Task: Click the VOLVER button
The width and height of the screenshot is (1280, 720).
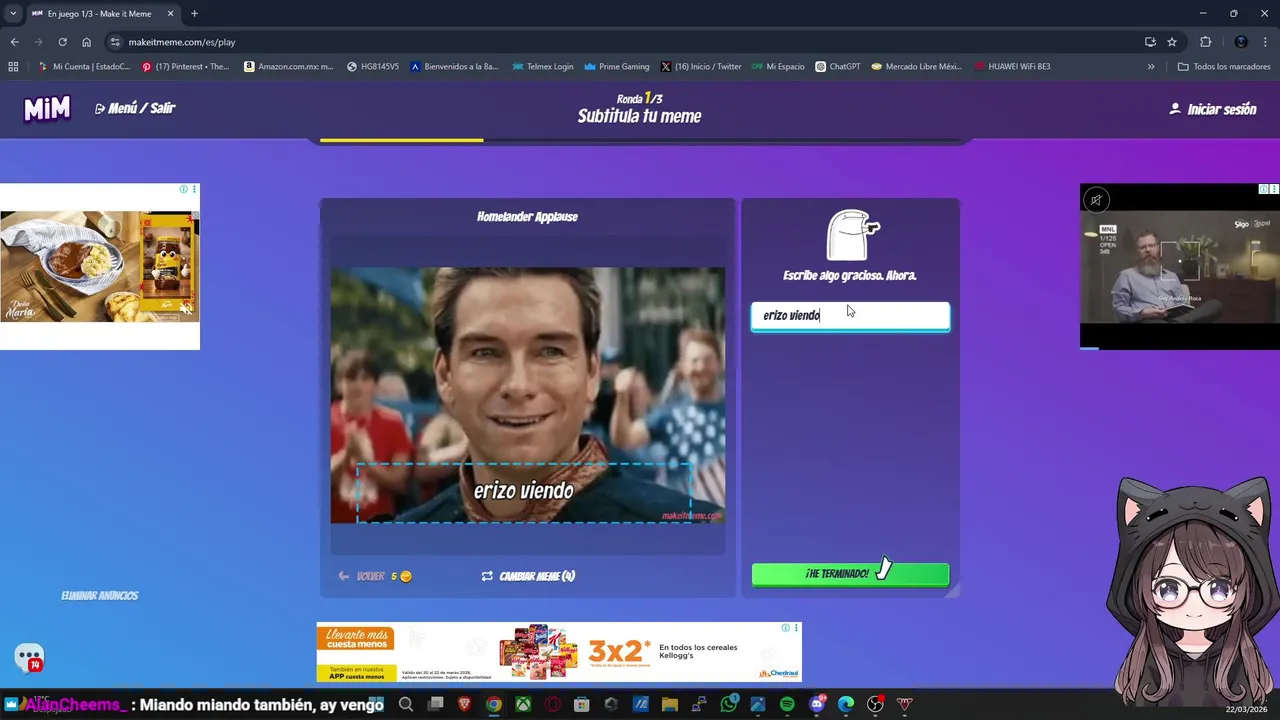Action: (374, 576)
